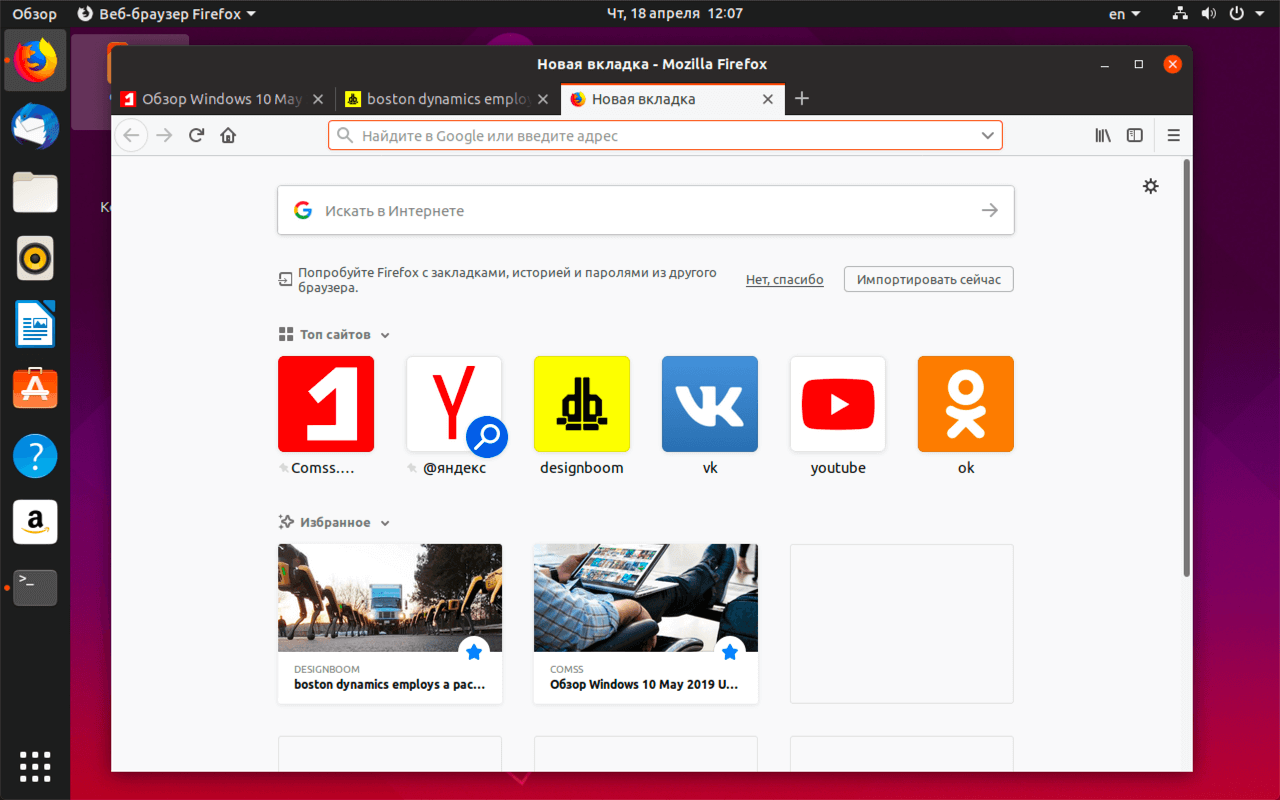Image resolution: width=1280 pixels, height=800 pixels.
Task: Switch to the Обзор Windows 10 May tab
Action: coord(222,99)
